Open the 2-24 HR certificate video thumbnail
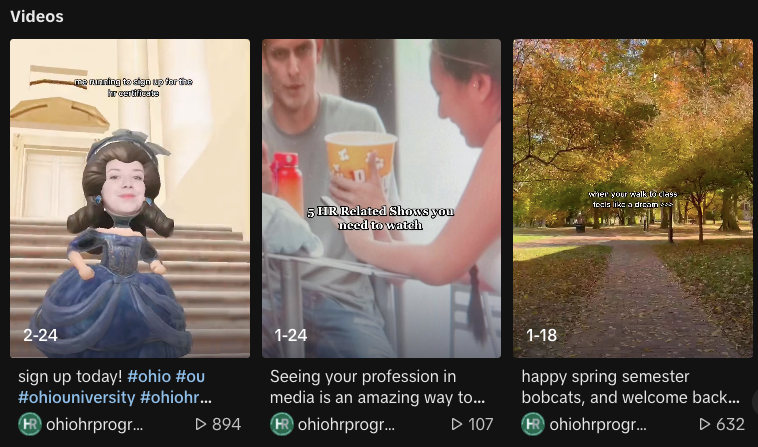The height and width of the screenshot is (447, 758). (x=130, y=198)
